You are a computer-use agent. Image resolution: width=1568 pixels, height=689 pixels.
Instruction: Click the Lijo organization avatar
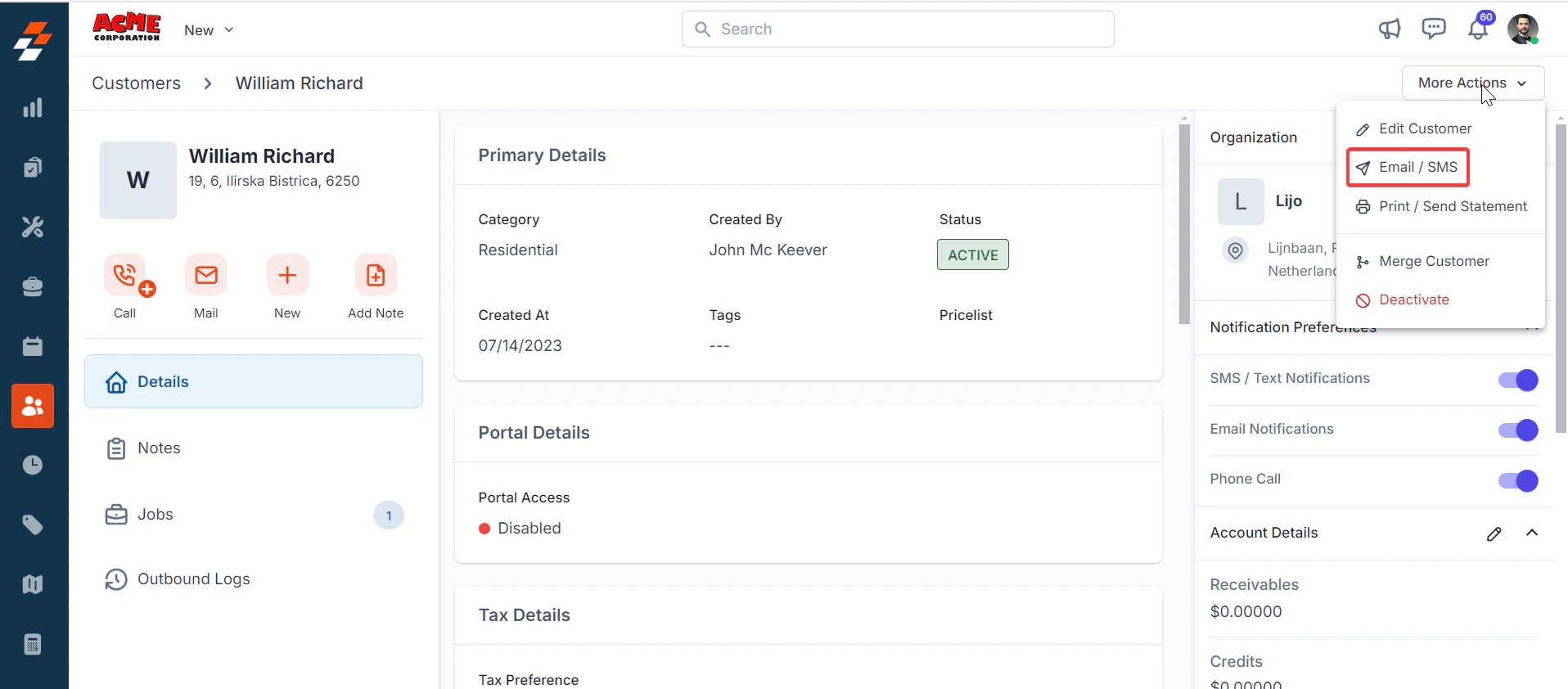[1241, 201]
